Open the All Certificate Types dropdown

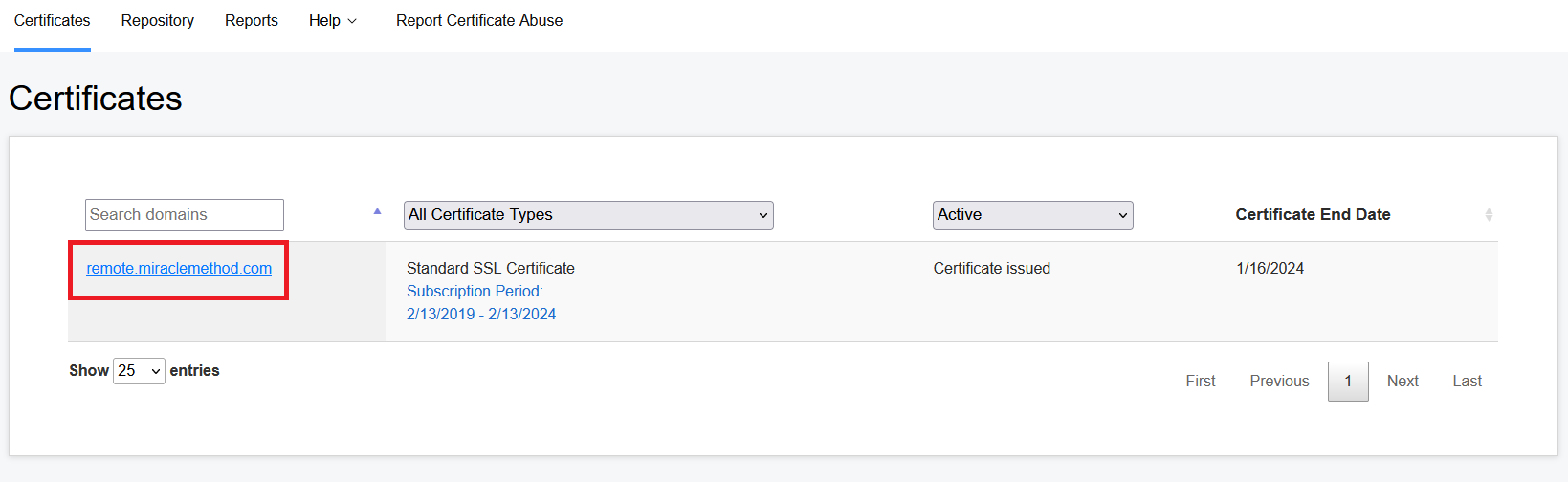click(588, 215)
